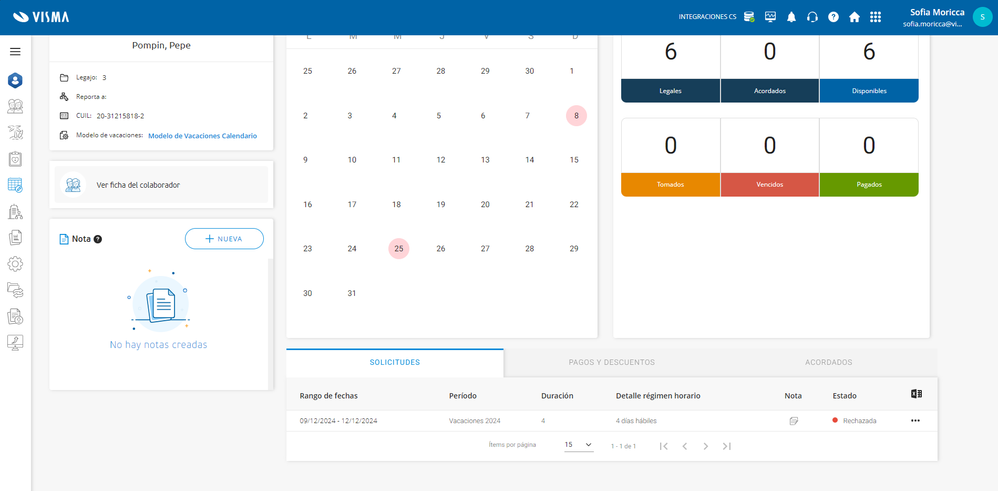Open the clipboard shield sidebar icon

click(15, 159)
